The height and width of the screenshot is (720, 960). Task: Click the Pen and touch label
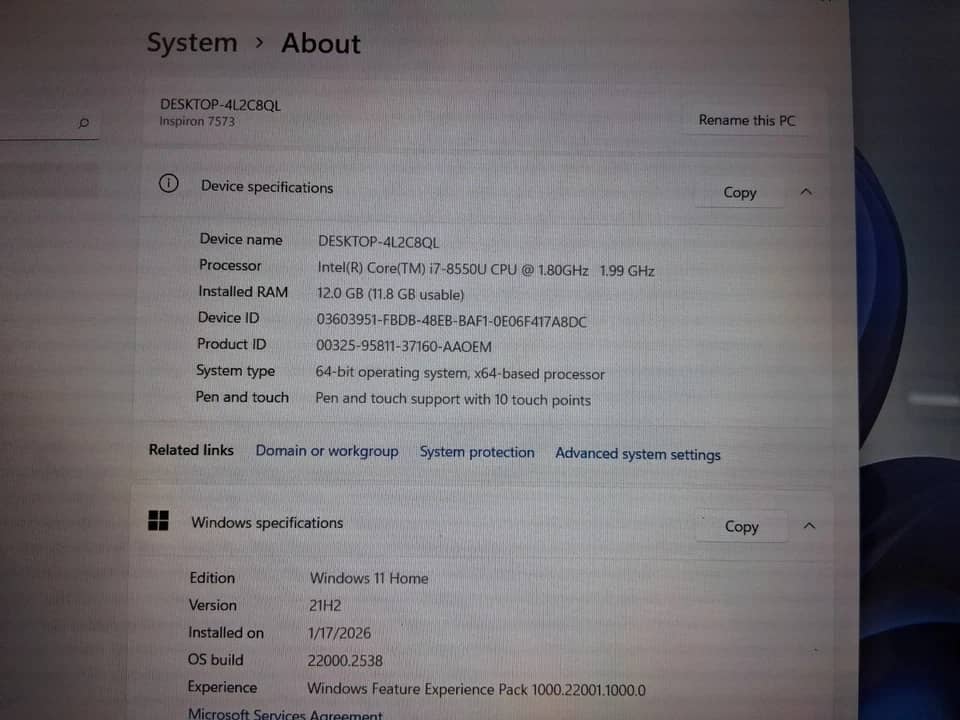(242, 397)
